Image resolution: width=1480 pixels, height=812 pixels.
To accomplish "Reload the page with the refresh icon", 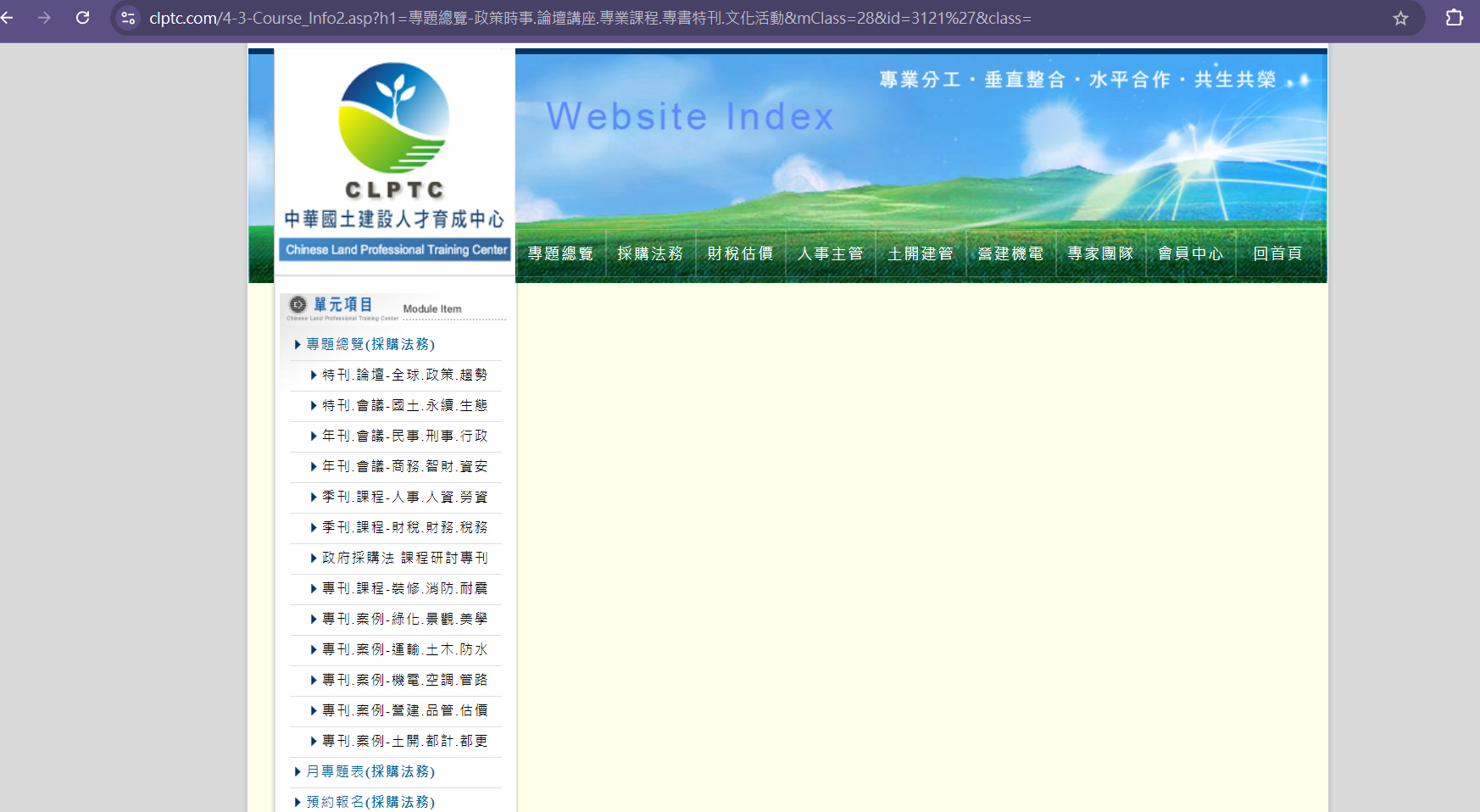I will coord(82,18).
